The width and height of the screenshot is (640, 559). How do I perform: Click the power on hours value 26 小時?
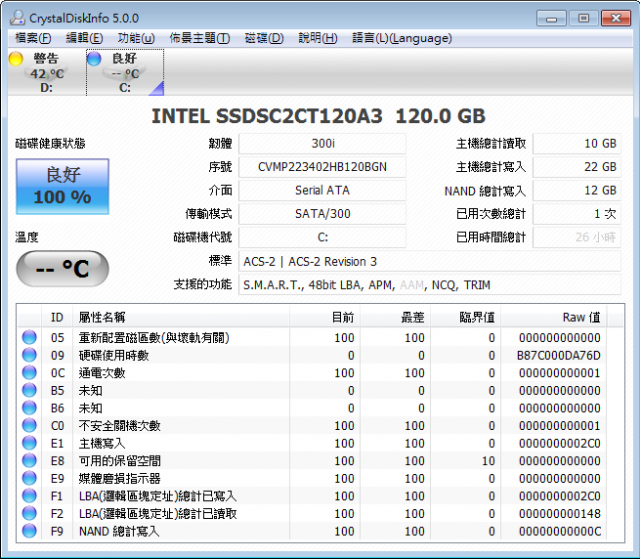(577, 237)
